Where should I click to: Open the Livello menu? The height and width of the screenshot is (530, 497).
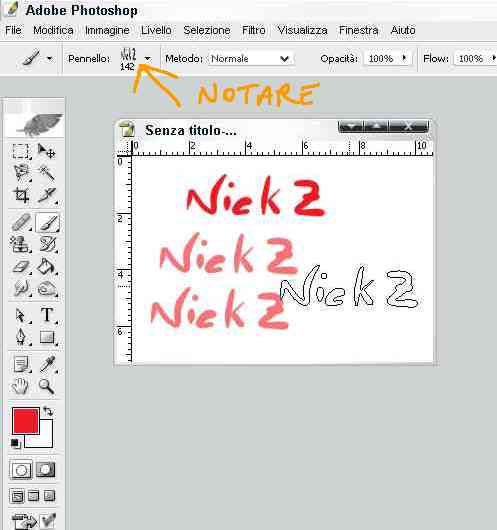coord(156,30)
